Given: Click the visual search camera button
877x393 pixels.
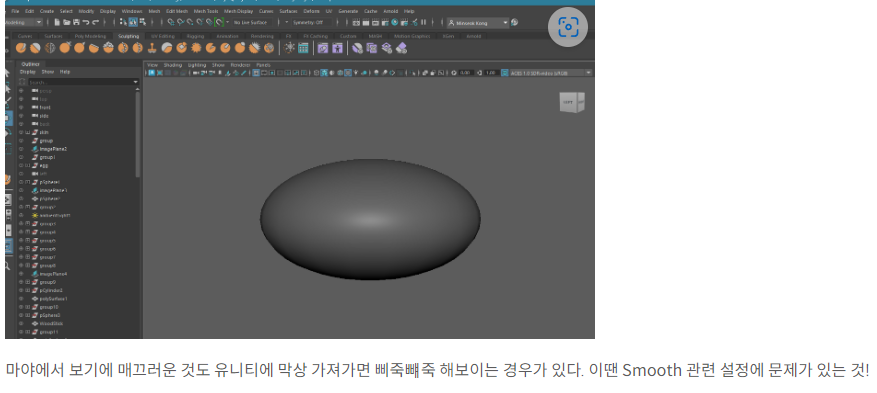Looking at the screenshot, I should [568, 27].
